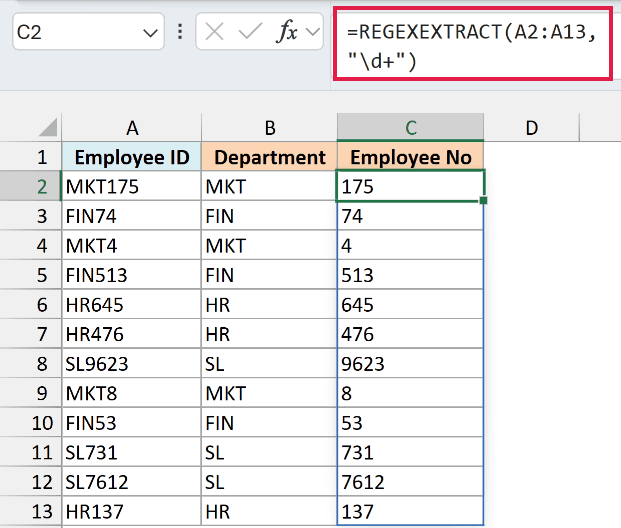
Task: Select row 2 header
Action: [30, 186]
